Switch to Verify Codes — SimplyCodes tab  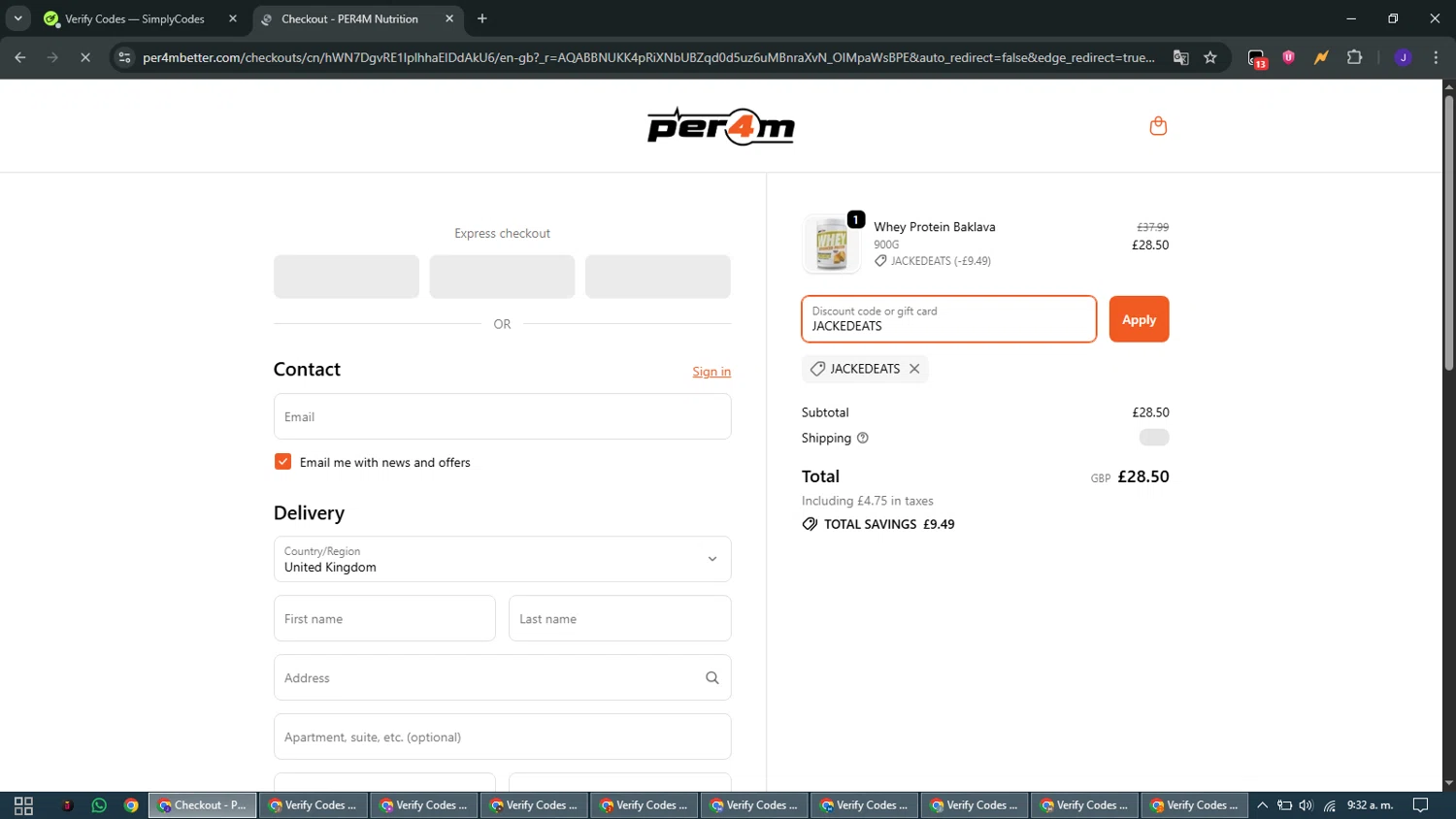point(135,18)
